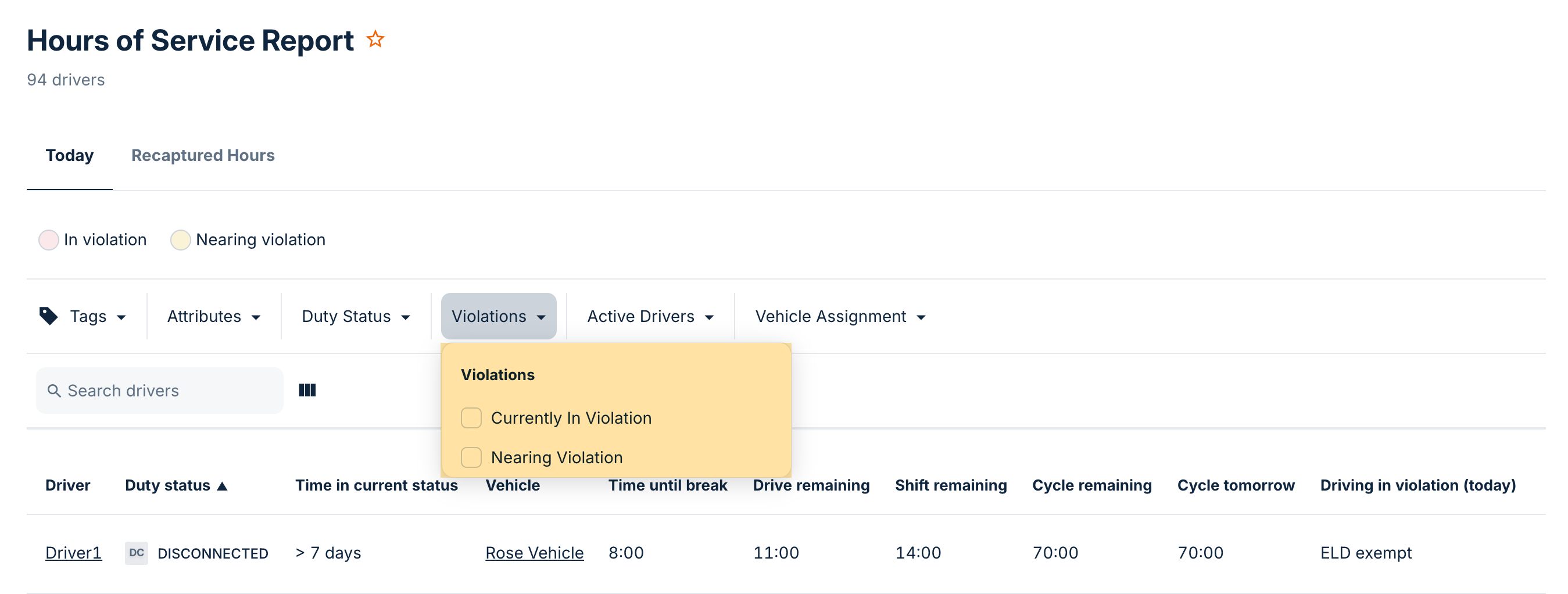The height and width of the screenshot is (594, 1568).
Task: Click the DC disconnected status badge
Action: [137, 553]
